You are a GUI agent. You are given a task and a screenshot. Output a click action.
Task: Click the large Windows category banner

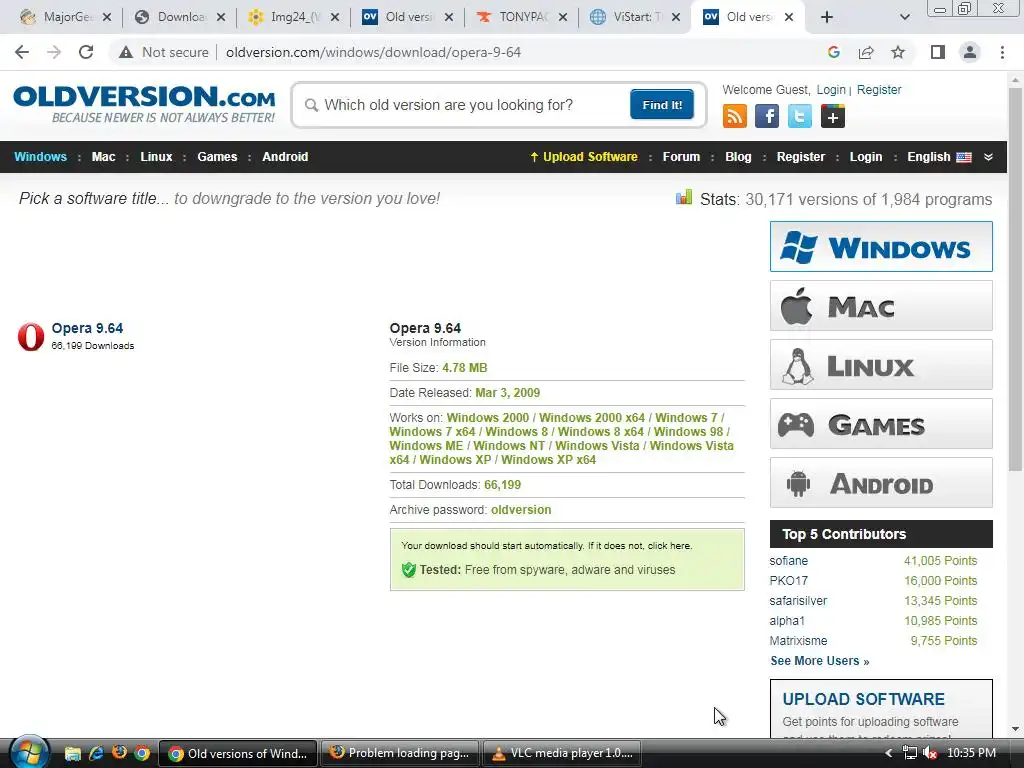pos(881,247)
